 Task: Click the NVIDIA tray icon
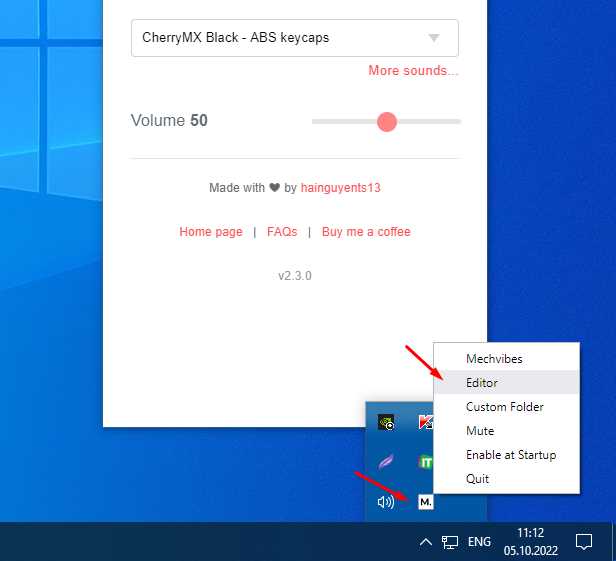(x=386, y=422)
